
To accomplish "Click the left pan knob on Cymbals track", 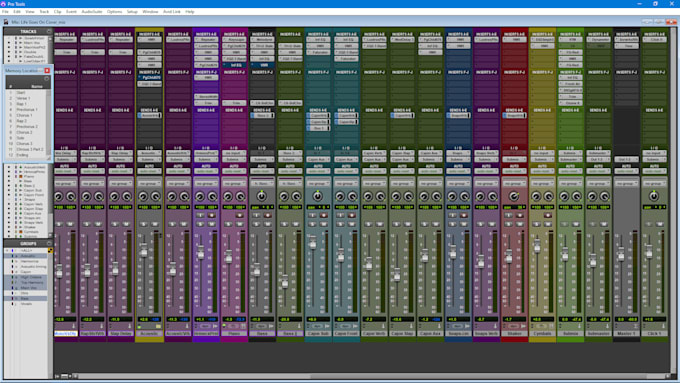I will click(536, 197).
